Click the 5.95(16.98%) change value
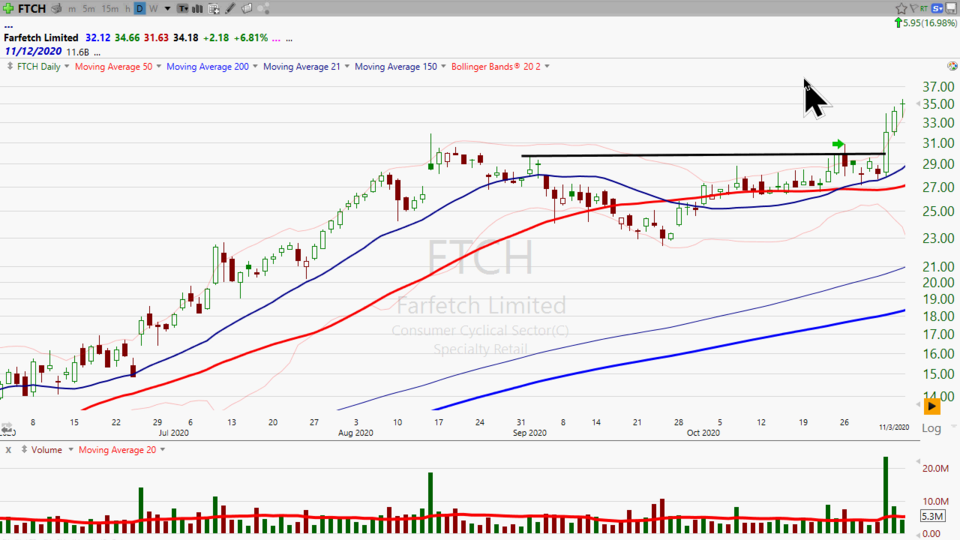The height and width of the screenshot is (540, 960). 929,23
